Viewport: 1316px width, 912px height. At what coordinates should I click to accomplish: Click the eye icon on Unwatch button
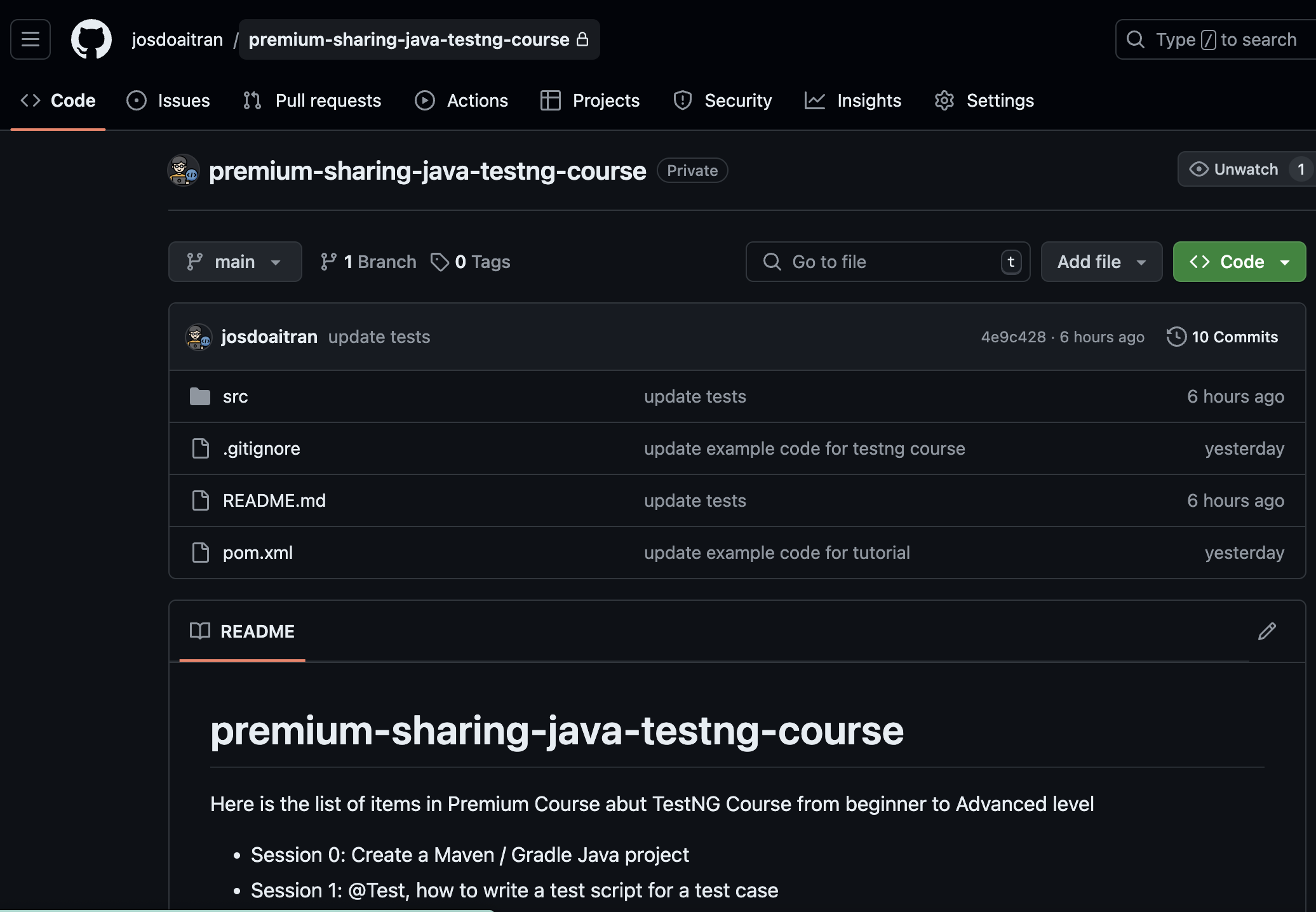[x=1198, y=169]
